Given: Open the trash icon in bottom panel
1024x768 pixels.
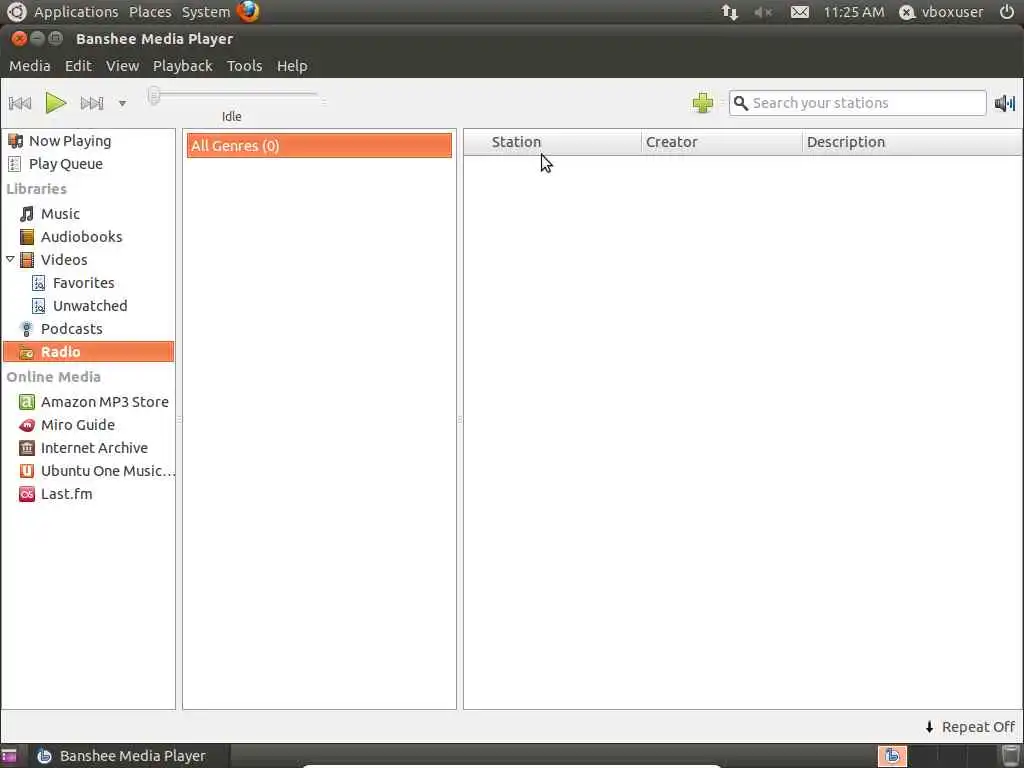Looking at the screenshot, I should pos(1010,756).
